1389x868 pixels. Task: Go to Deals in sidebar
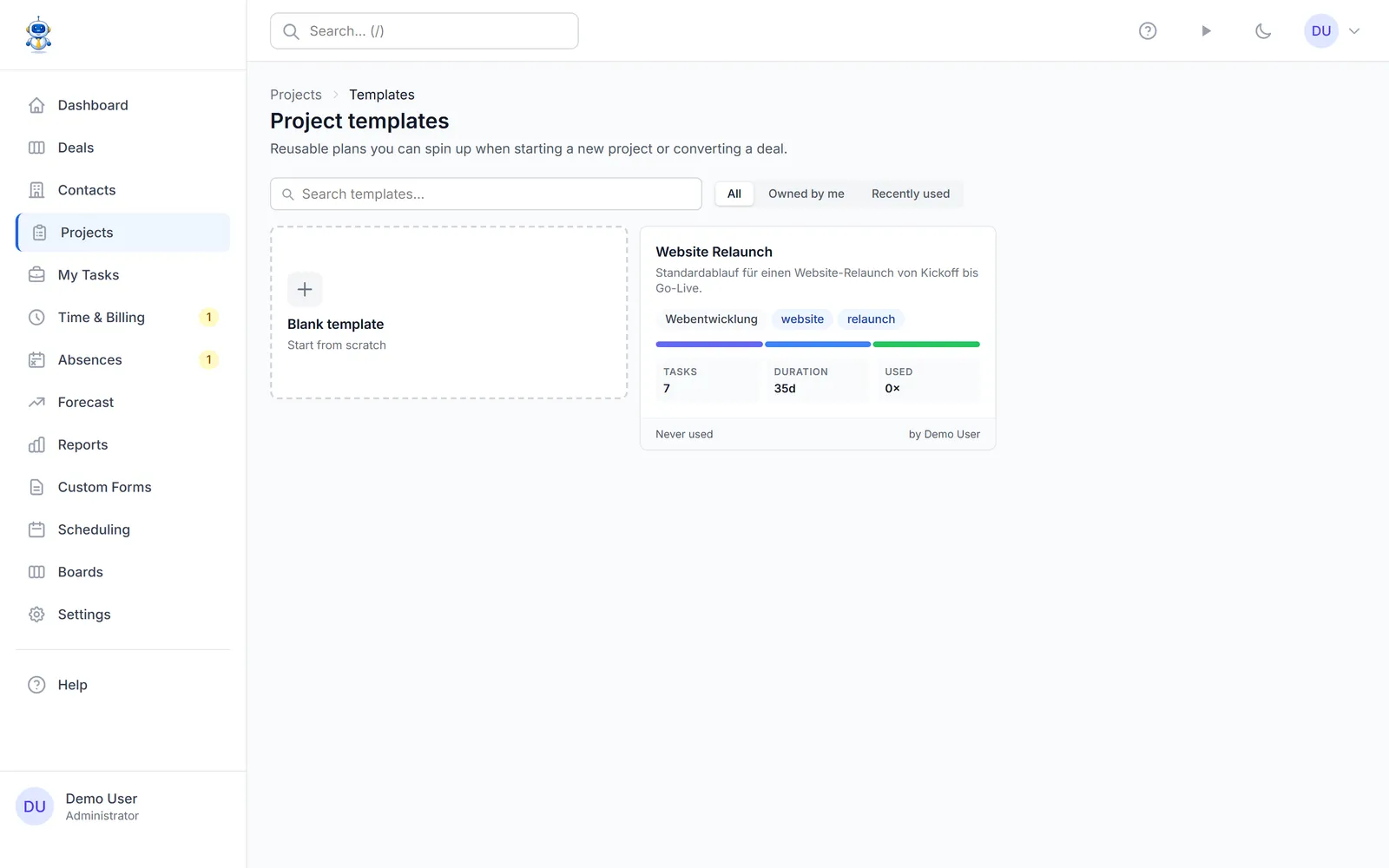click(x=123, y=148)
